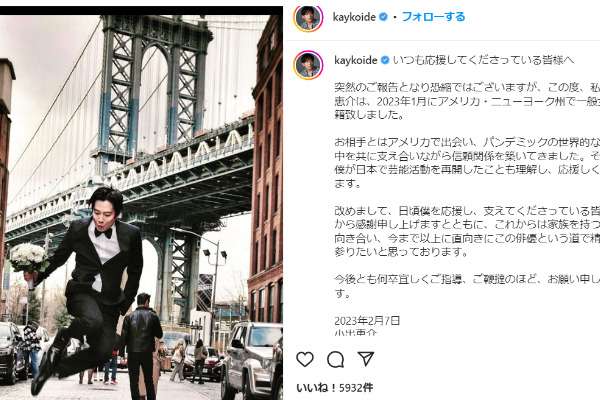Click the paragraph starting 突然のご報告となり

point(467,101)
